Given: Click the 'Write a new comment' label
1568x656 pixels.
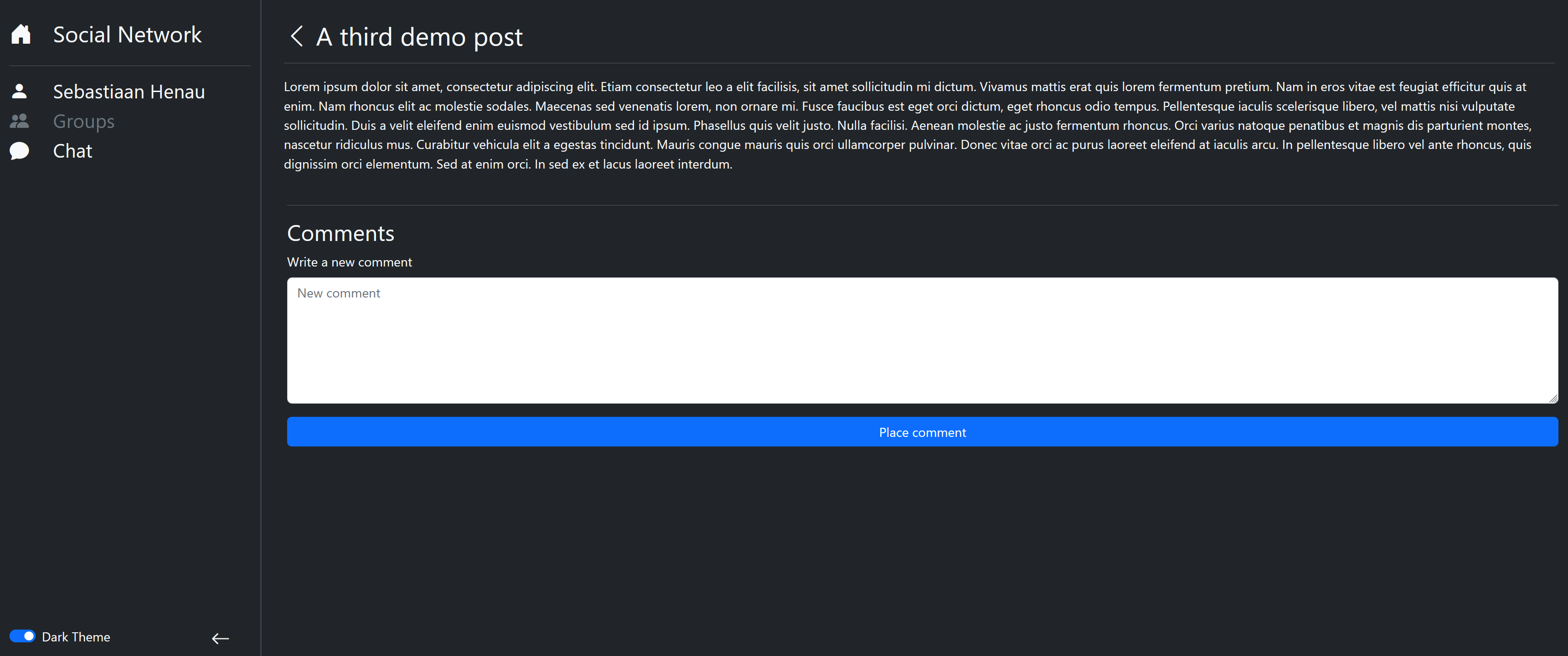Looking at the screenshot, I should (350, 262).
